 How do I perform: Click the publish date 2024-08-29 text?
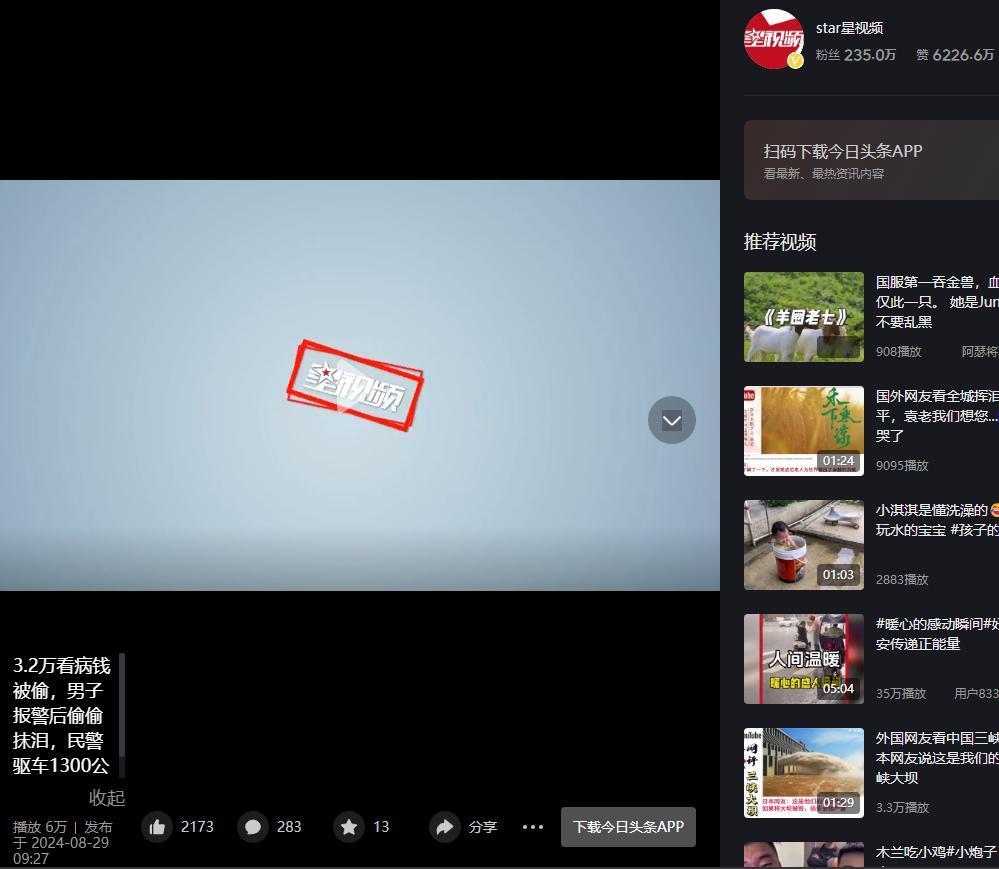[x=62, y=843]
